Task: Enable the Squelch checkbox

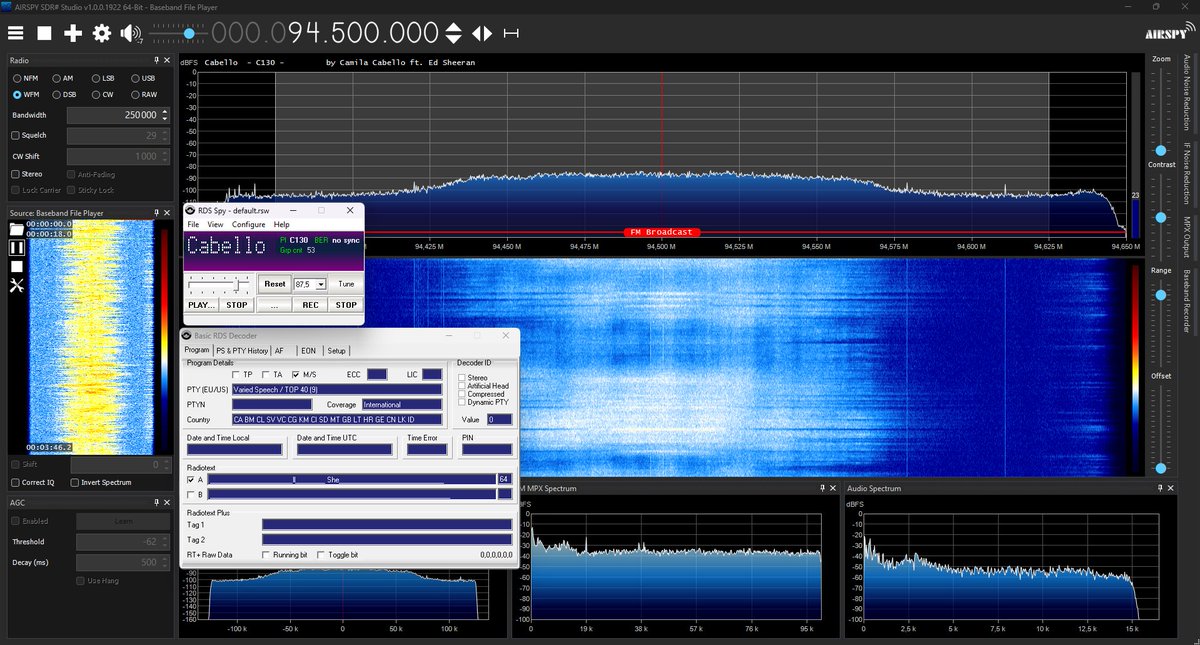Action: [x=15, y=135]
